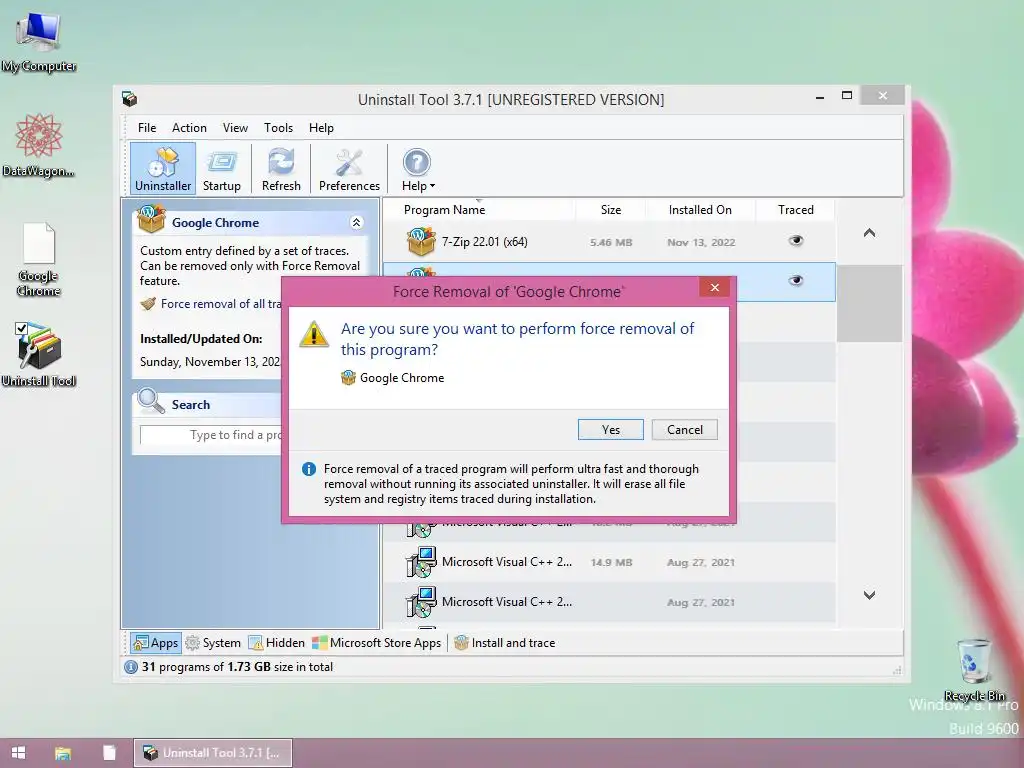The height and width of the screenshot is (768, 1024).
Task: Collapse the Google Chrome details panel
Action: 356,223
